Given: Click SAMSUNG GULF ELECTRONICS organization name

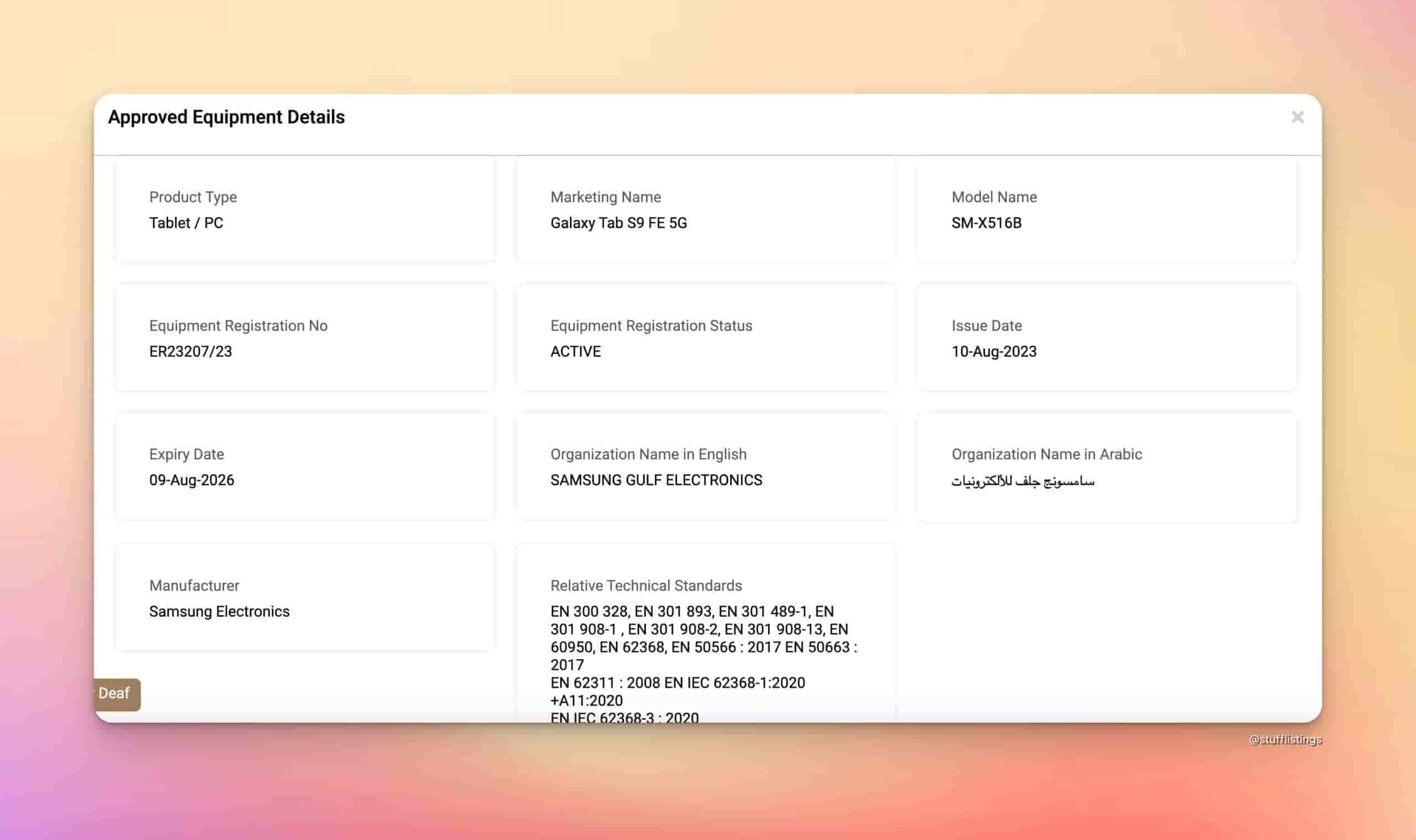Looking at the screenshot, I should pos(655,480).
